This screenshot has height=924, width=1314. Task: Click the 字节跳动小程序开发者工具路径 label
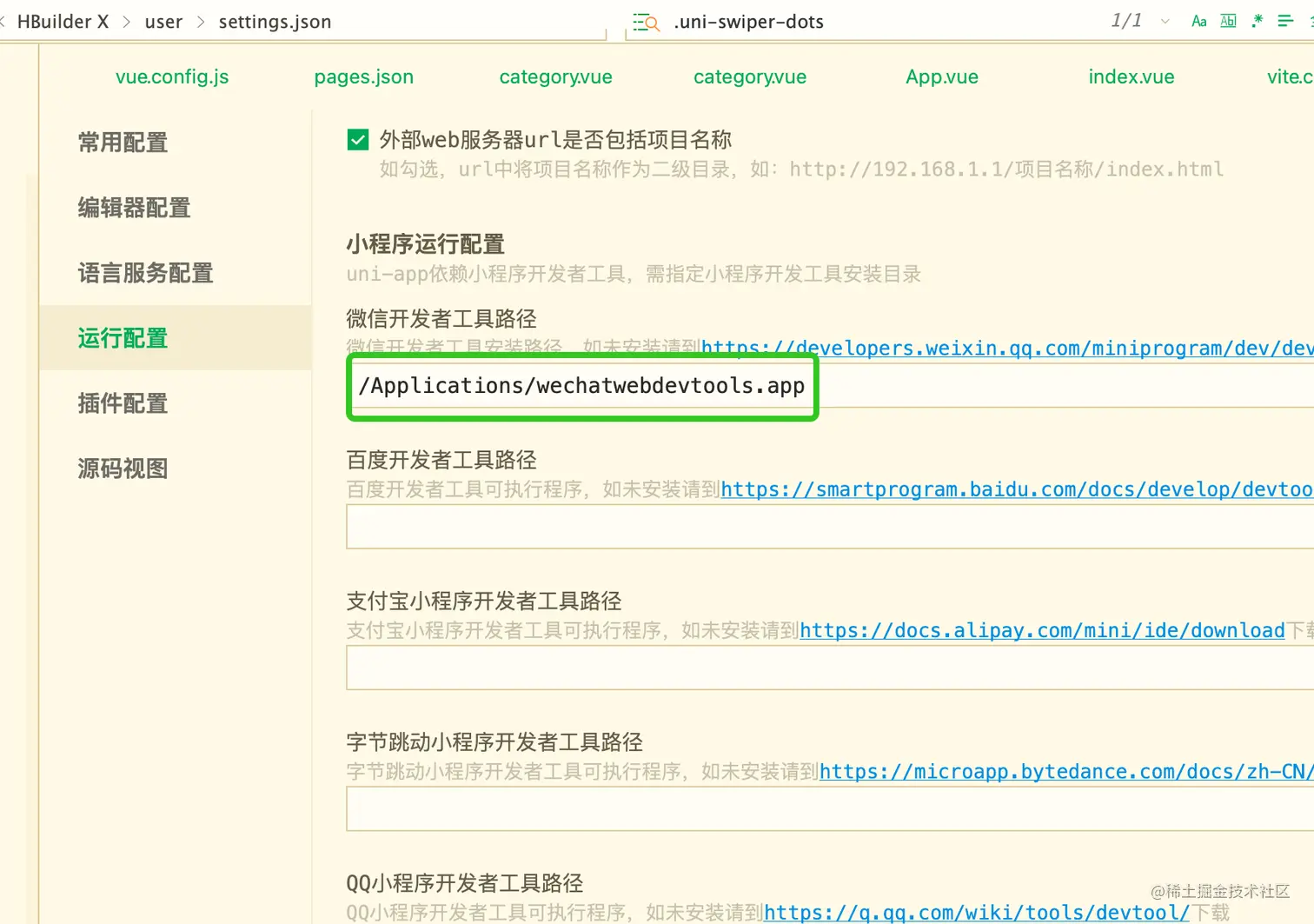(x=494, y=741)
